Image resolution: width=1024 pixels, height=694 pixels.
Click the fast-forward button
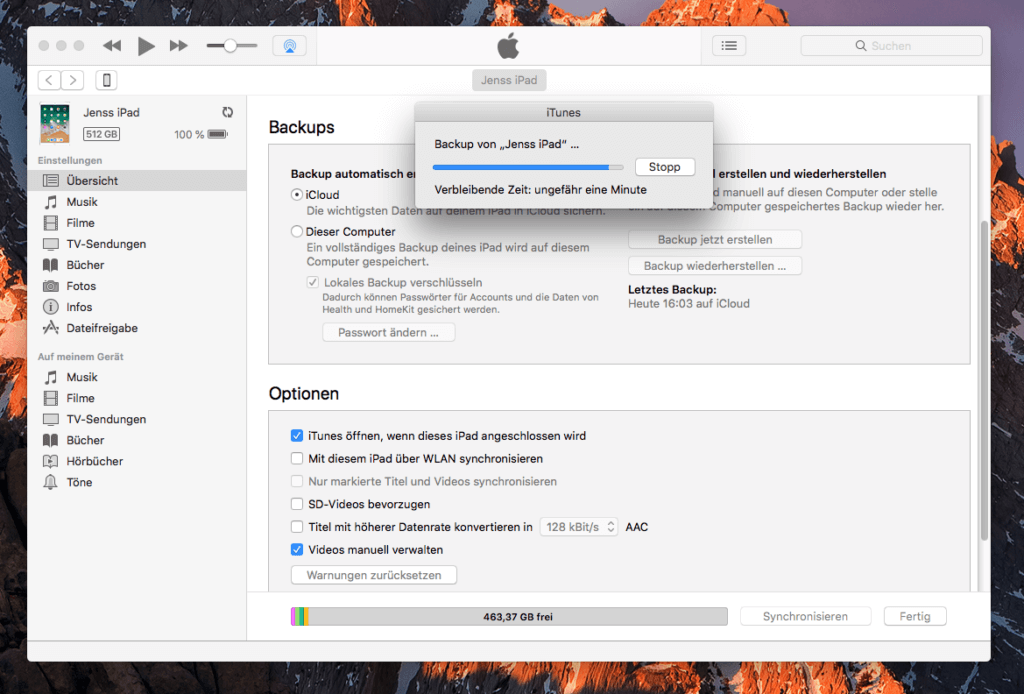pos(178,46)
